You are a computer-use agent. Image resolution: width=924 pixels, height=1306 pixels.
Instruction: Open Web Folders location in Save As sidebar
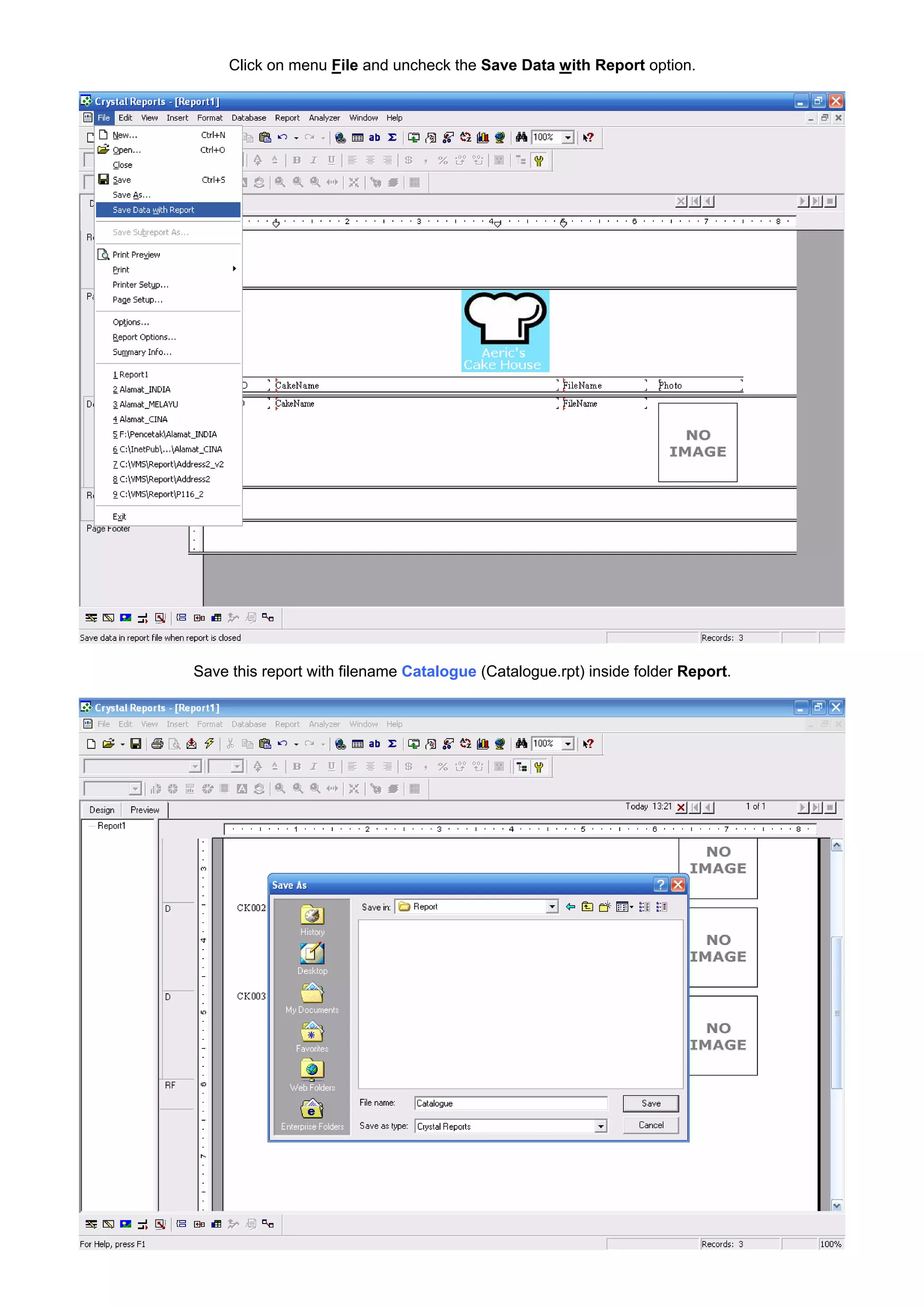[x=312, y=1075]
